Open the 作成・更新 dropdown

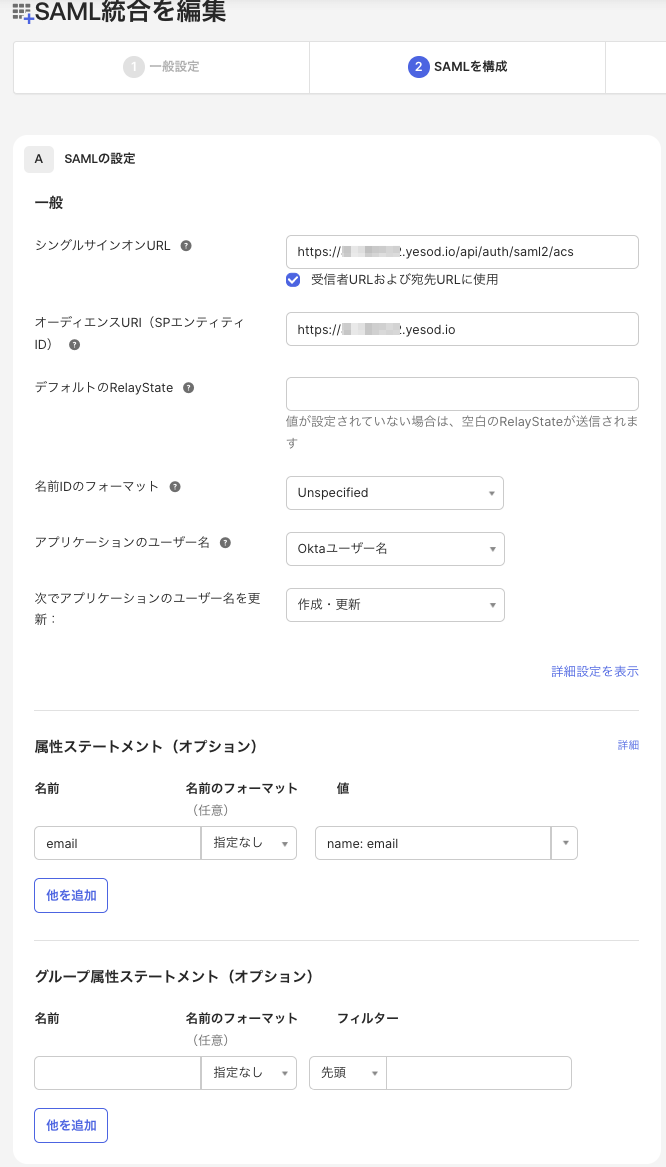(x=394, y=605)
